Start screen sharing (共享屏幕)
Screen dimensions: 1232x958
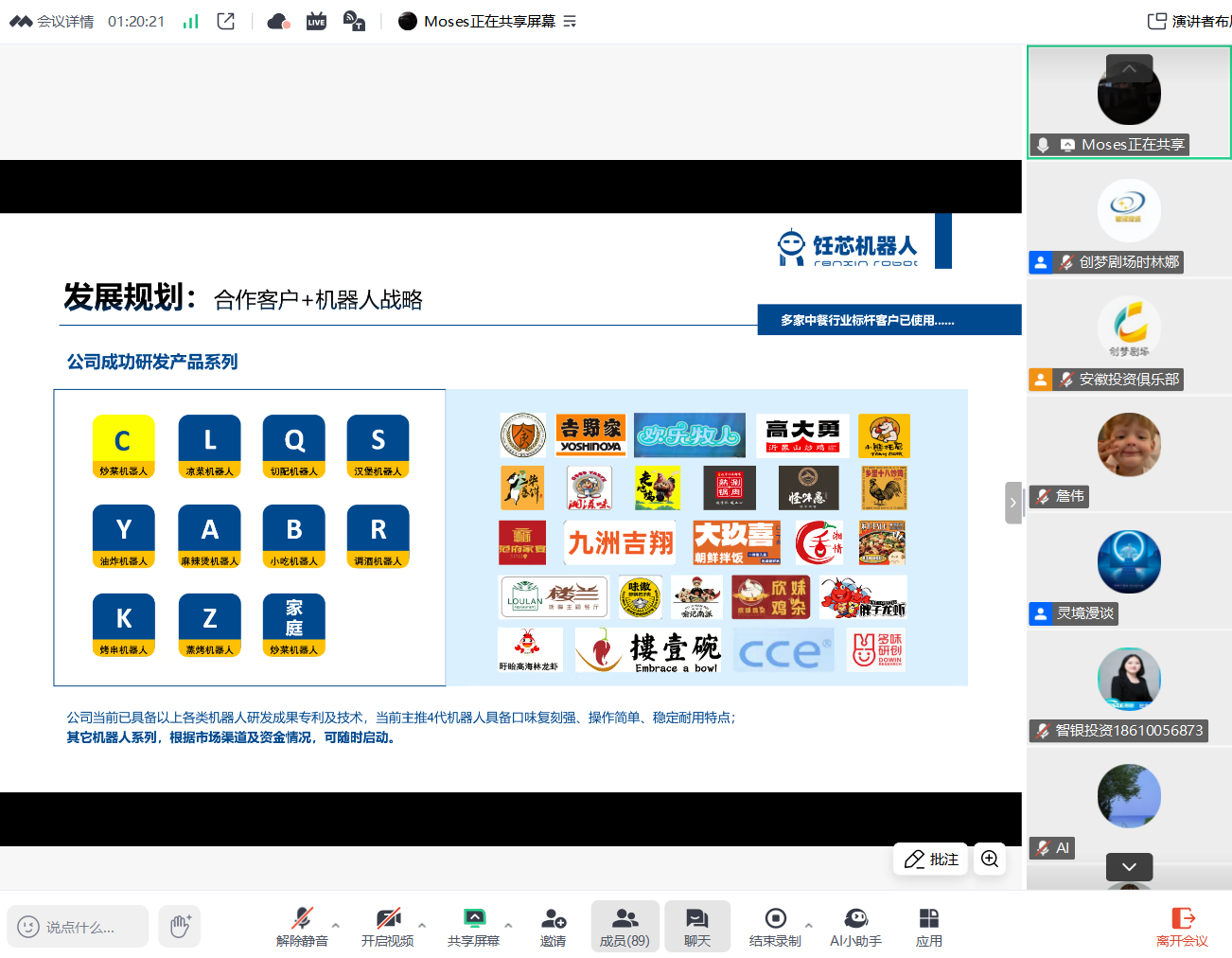[x=473, y=927]
